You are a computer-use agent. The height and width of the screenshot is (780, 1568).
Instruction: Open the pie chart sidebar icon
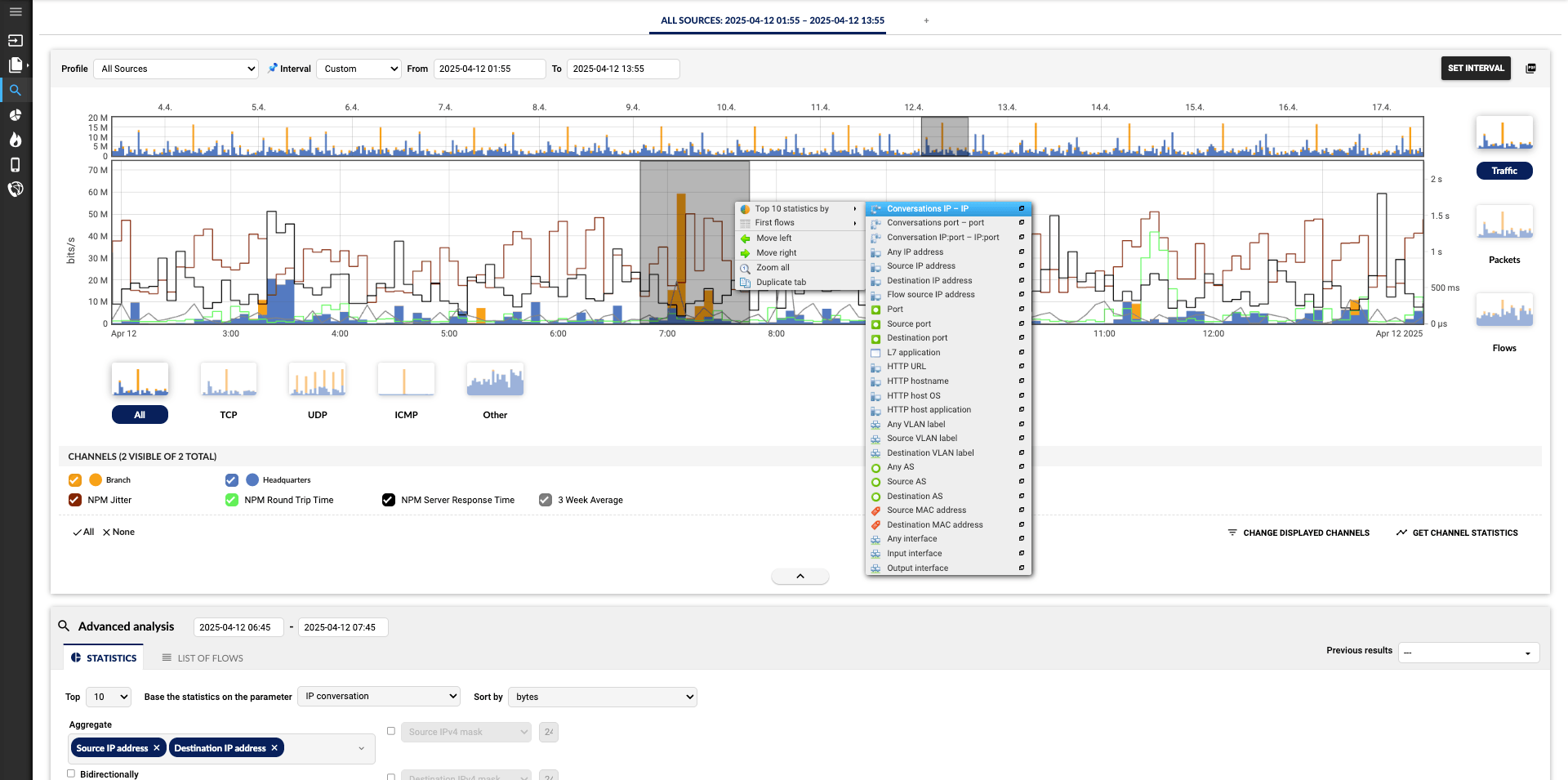click(16, 115)
